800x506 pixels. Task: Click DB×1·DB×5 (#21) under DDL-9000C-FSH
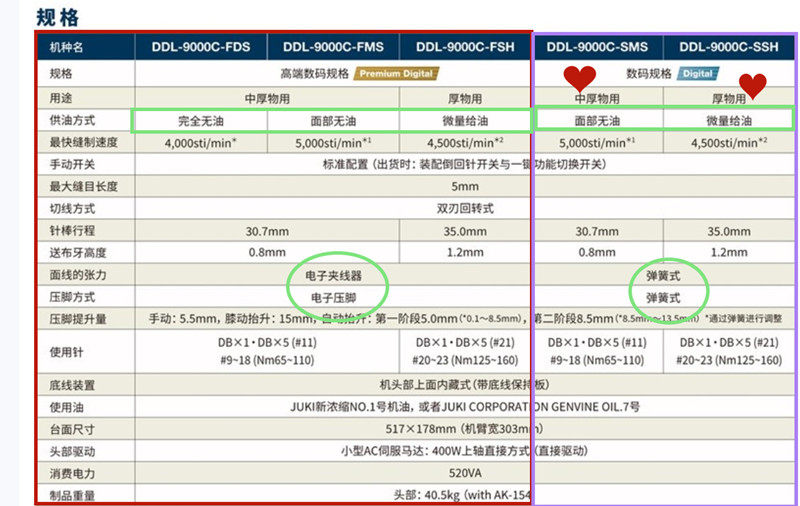[465, 342]
